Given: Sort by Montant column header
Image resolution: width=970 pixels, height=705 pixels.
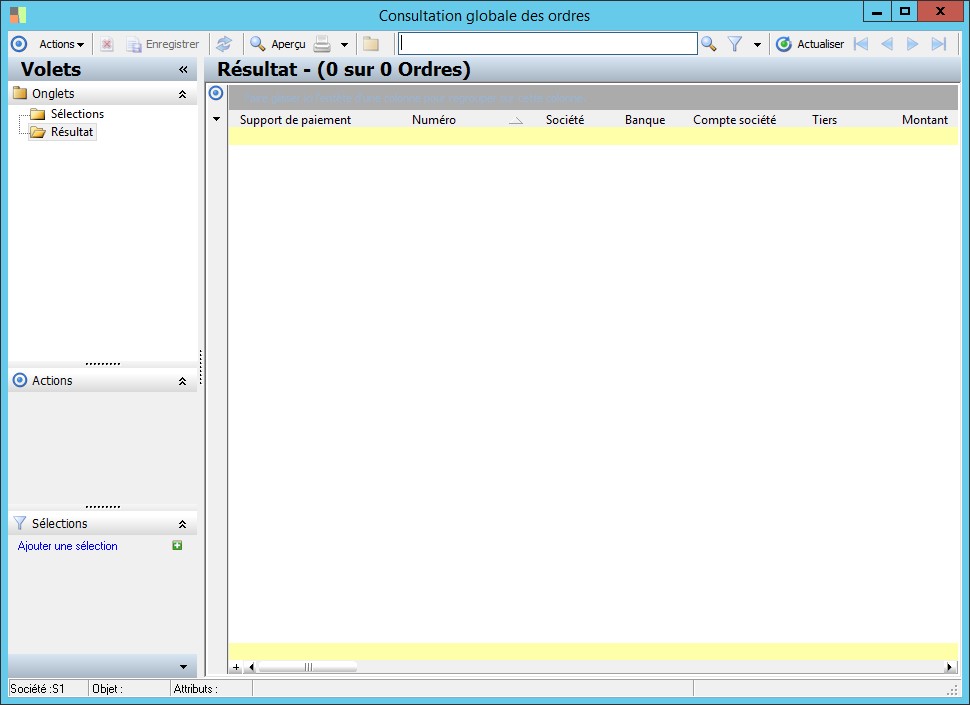Looking at the screenshot, I should pos(924,120).
